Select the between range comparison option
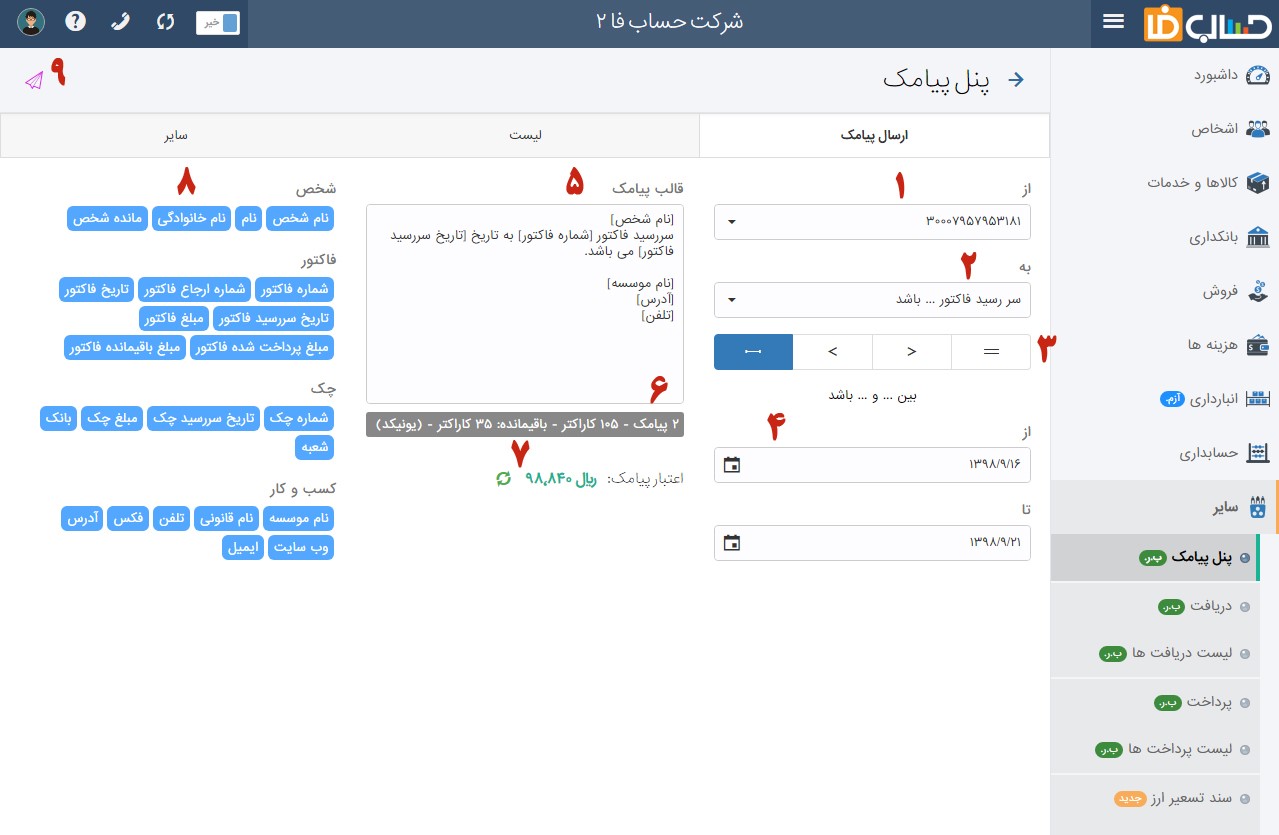Screen dimensions: 1279x835 [x=753, y=352]
